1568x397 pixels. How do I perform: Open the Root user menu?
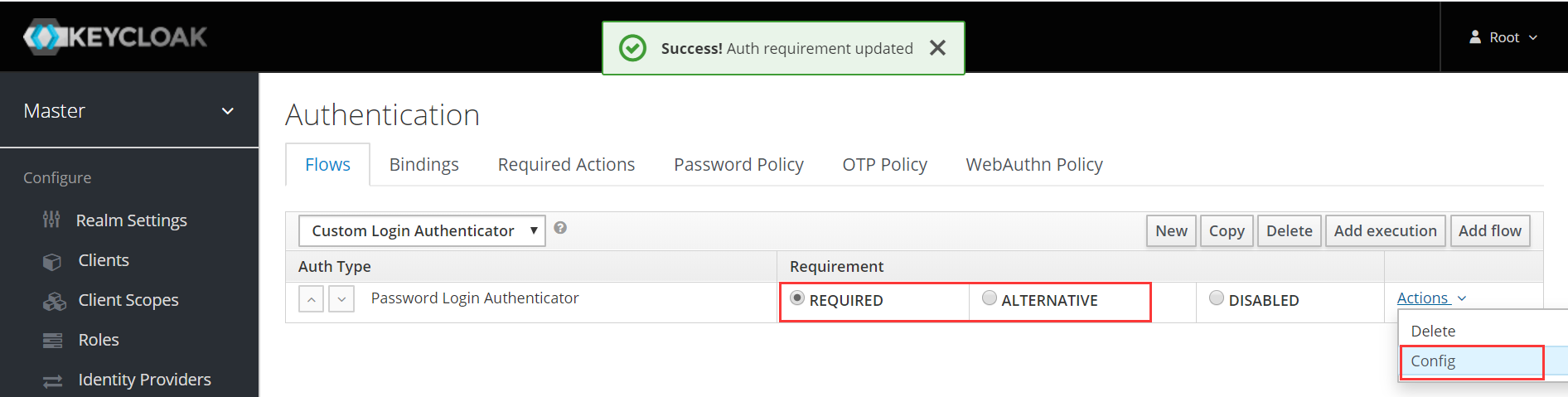[1503, 37]
